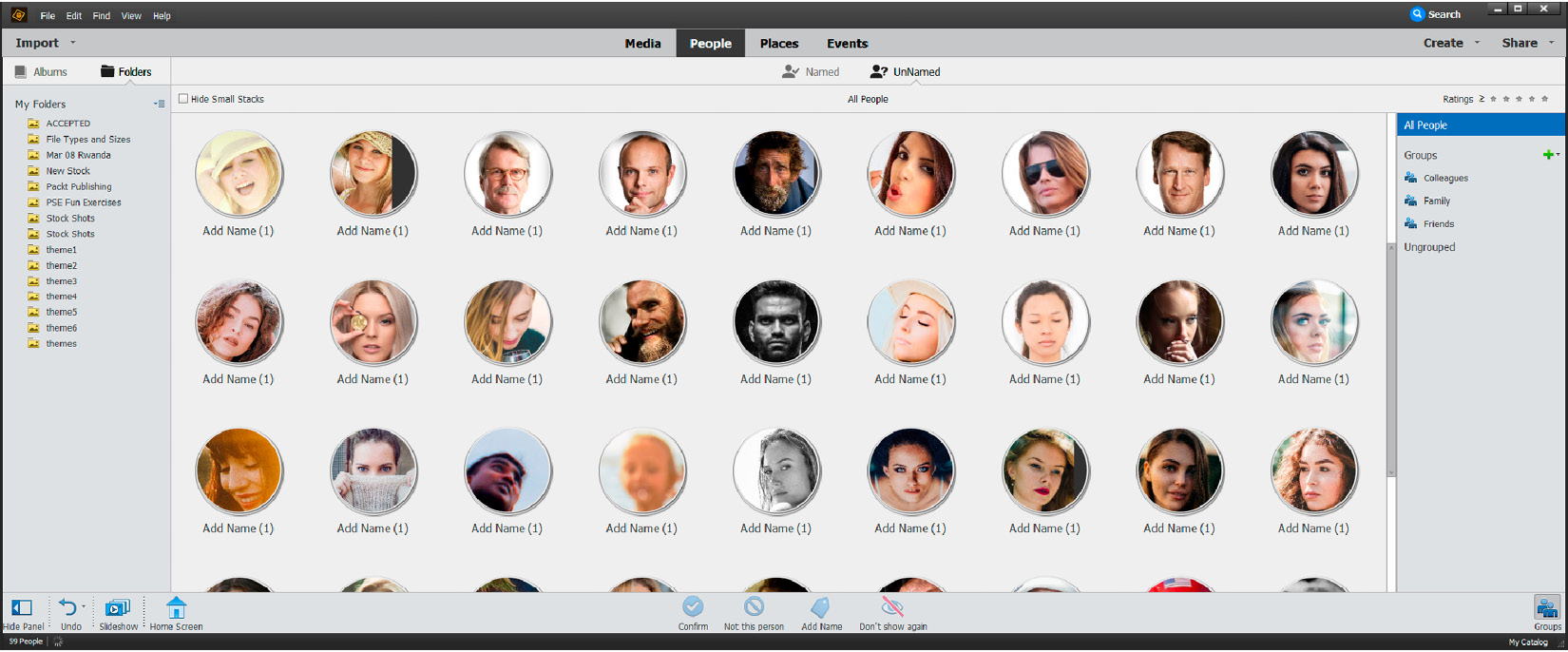Switch to Named people view
The image size is (1568, 652).
811,72
